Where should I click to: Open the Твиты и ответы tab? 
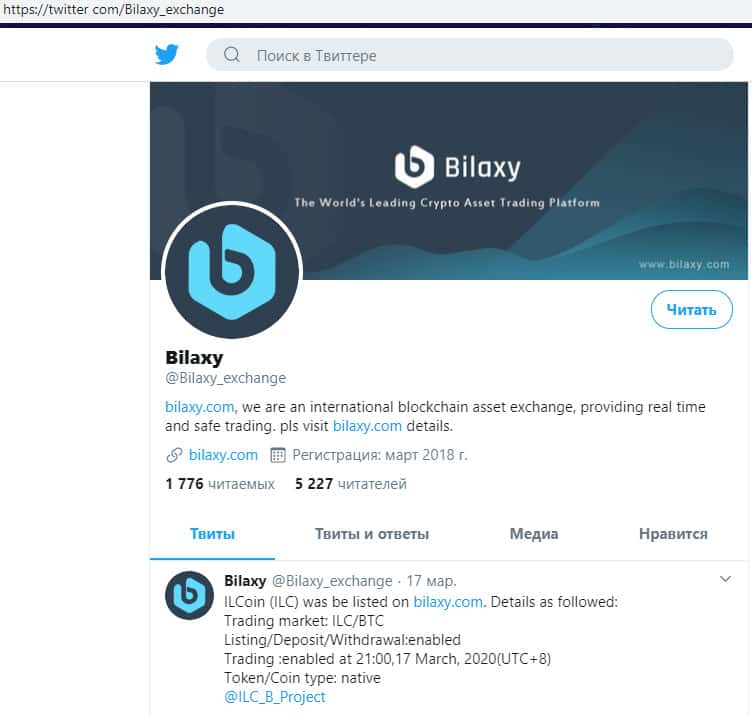click(x=372, y=534)
